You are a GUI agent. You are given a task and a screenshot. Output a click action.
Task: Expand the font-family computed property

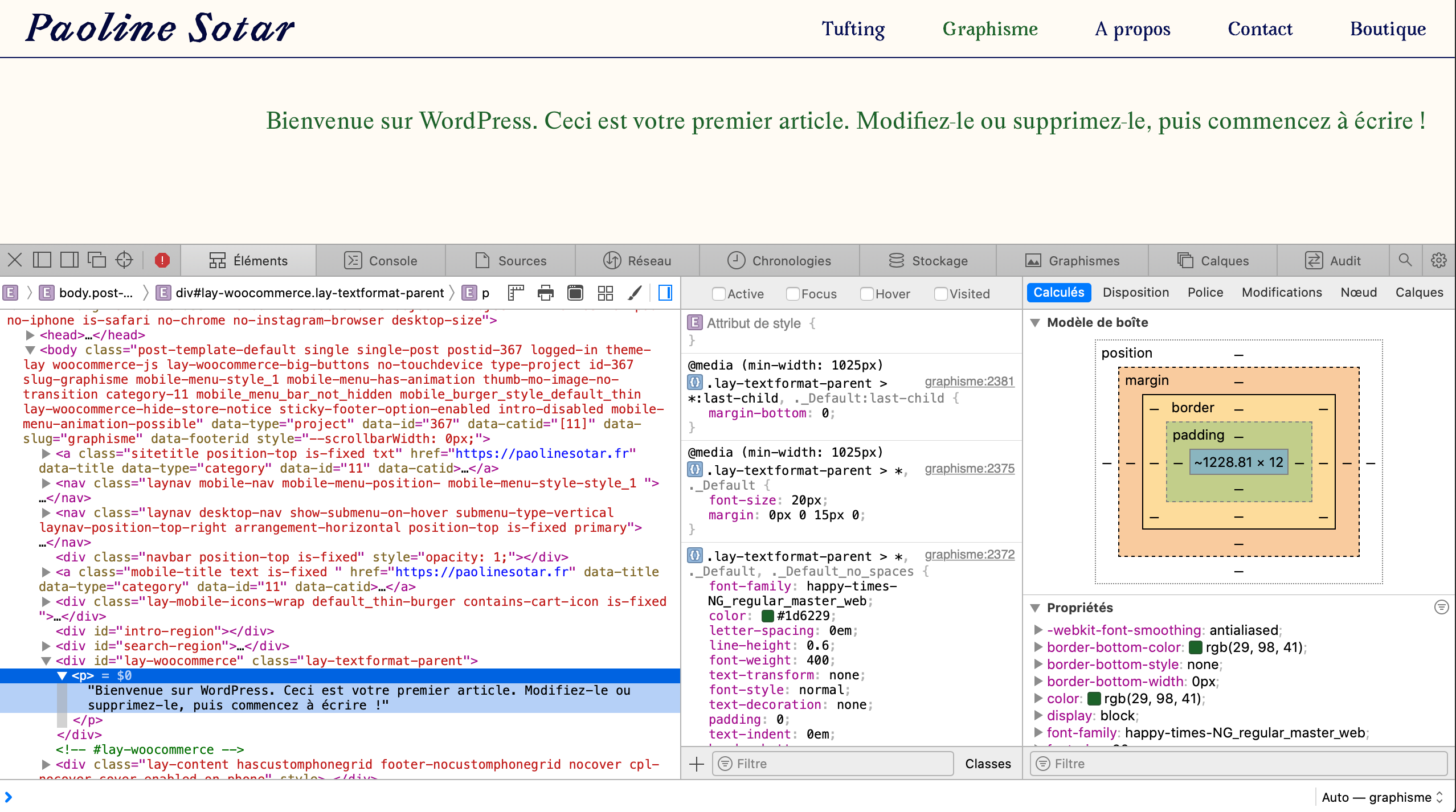[x=1038, y=732]
